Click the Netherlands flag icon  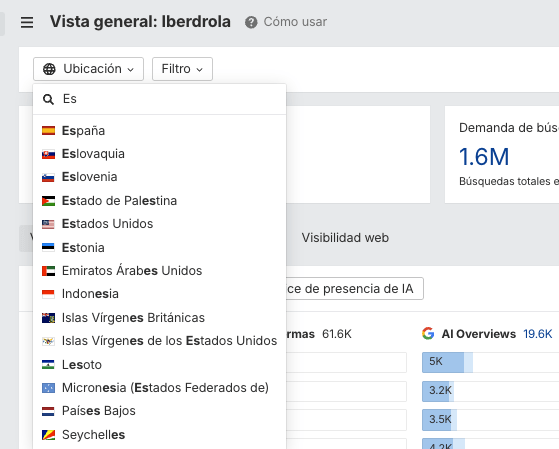tap(48, 411)
